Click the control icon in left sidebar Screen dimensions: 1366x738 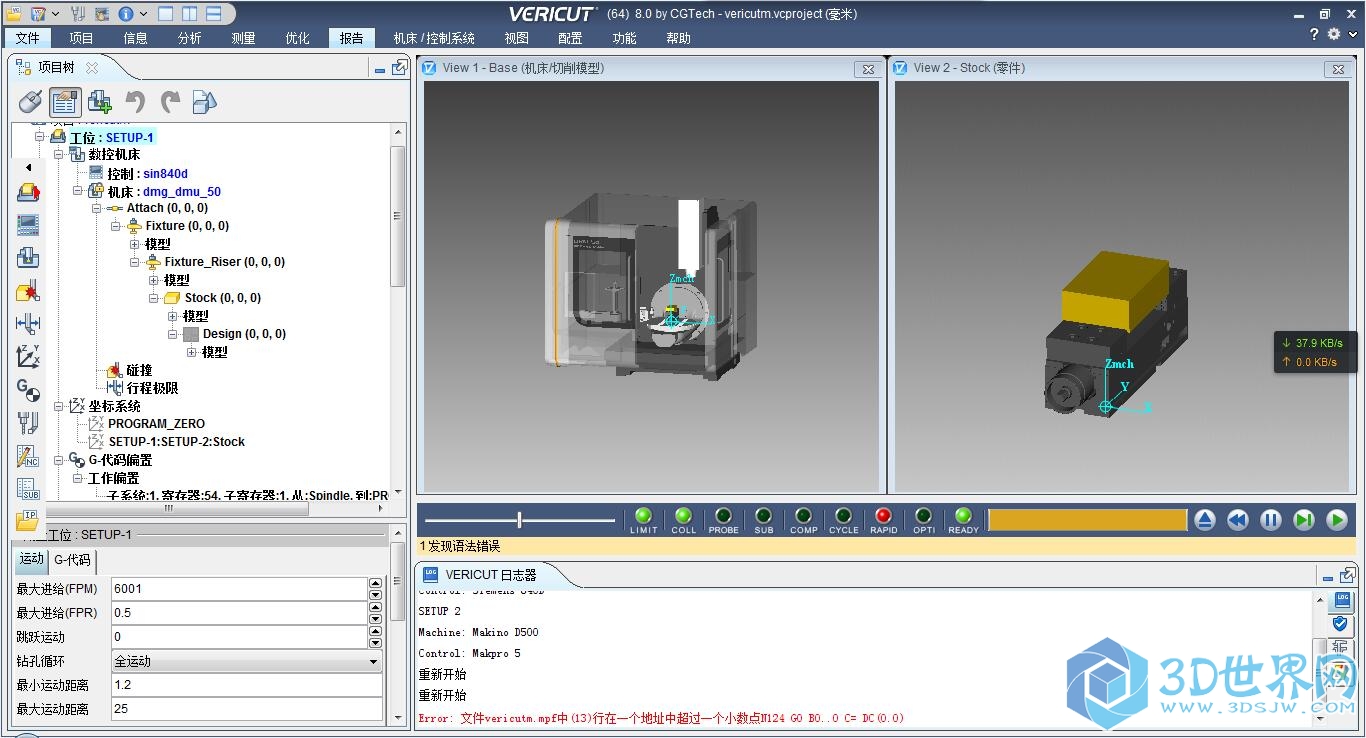point(28,226)
